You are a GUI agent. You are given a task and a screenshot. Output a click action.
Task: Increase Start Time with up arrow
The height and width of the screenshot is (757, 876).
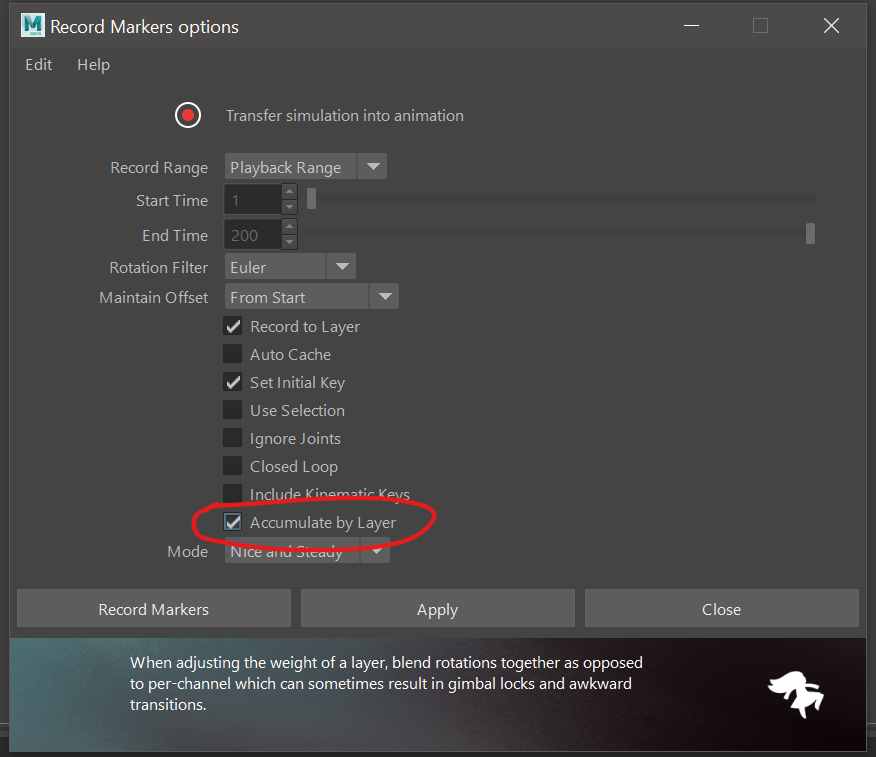289,192
